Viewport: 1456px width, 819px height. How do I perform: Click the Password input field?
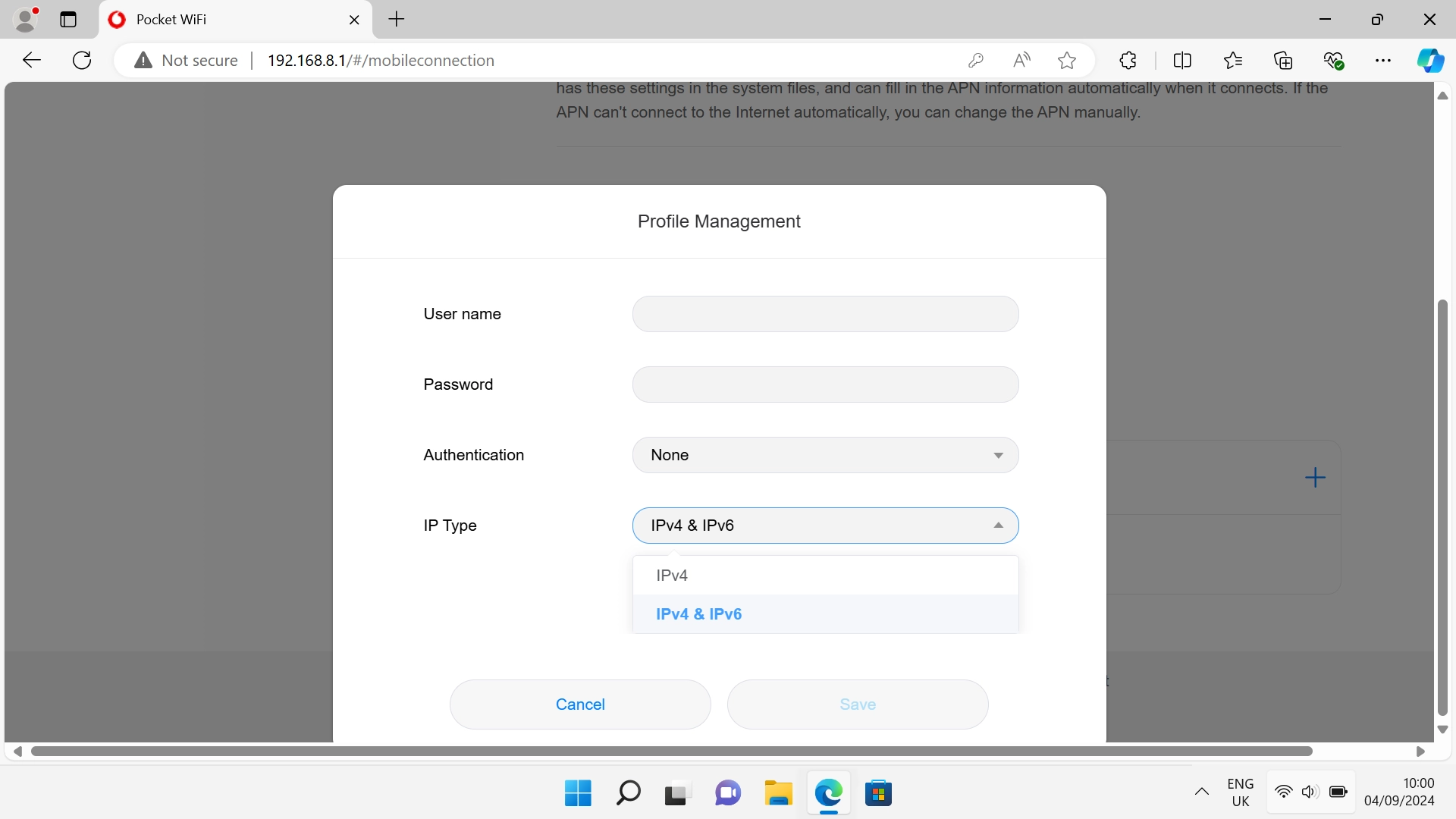[x=825, y=384]
